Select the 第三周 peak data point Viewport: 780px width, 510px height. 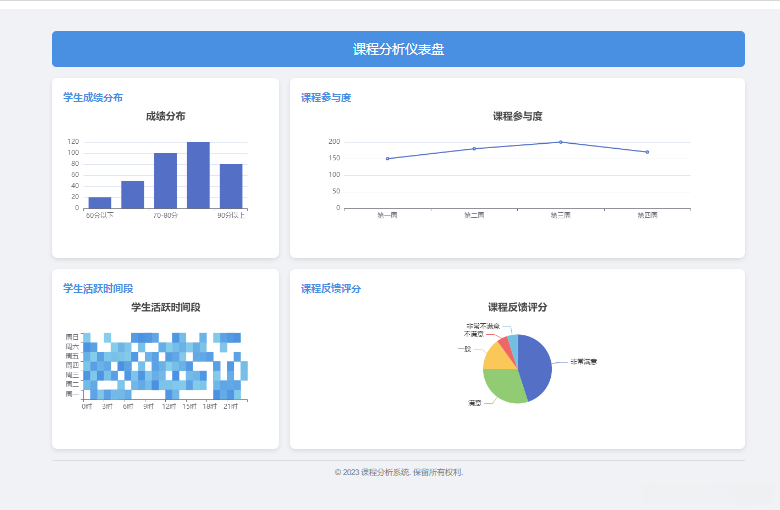coord(561,142)
